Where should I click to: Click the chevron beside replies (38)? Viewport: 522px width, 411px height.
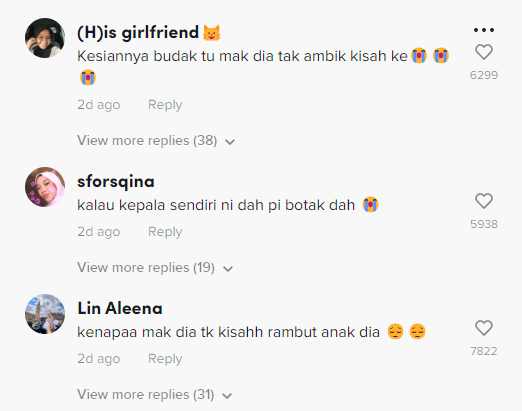[230, 142]
